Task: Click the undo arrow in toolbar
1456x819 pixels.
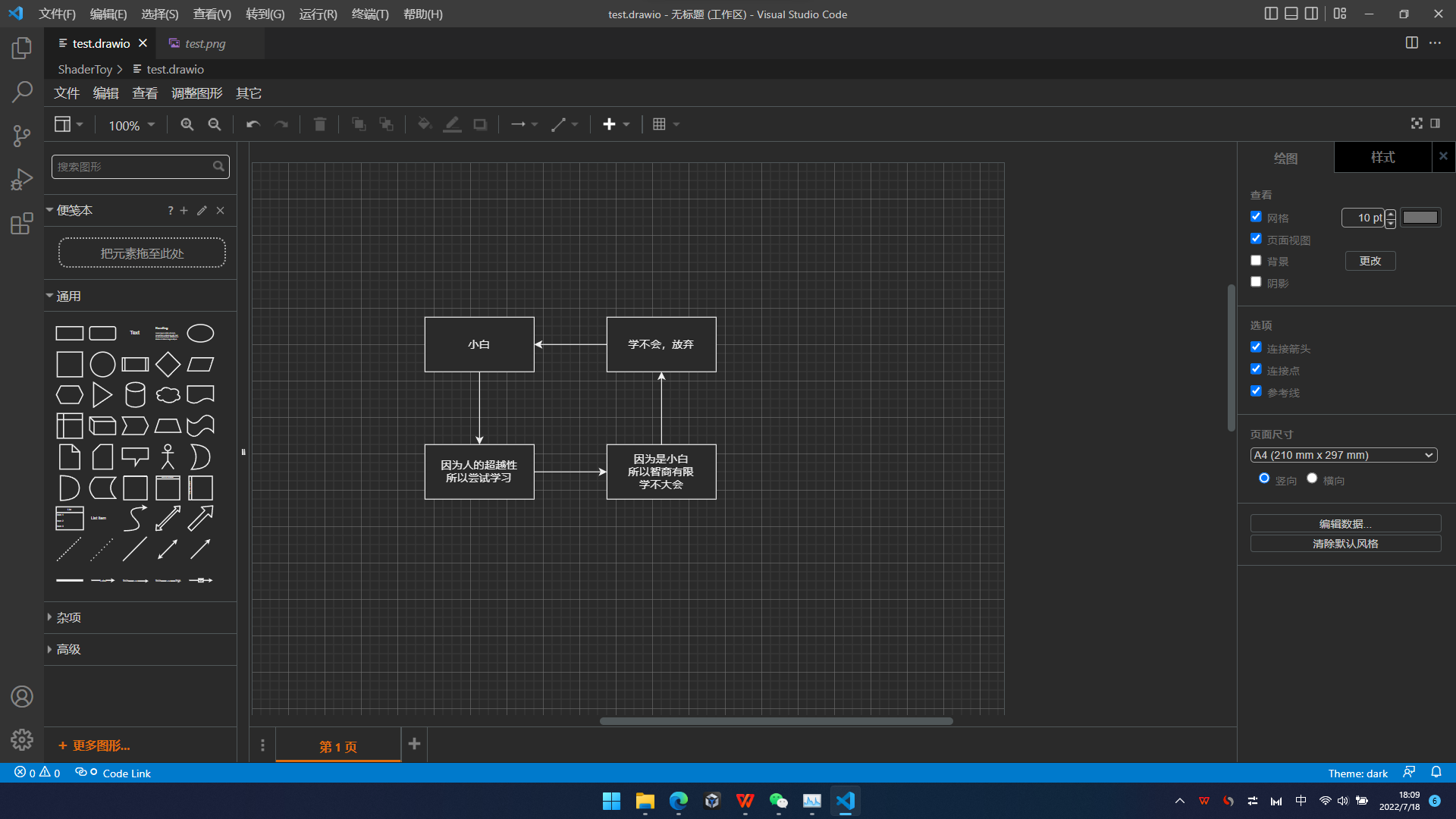Action: click(x=253, y=124)
